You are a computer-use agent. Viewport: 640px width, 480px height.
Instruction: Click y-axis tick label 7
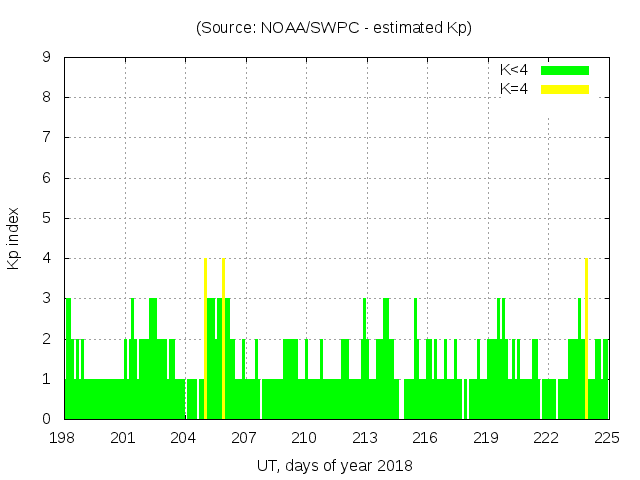(46, 138)
